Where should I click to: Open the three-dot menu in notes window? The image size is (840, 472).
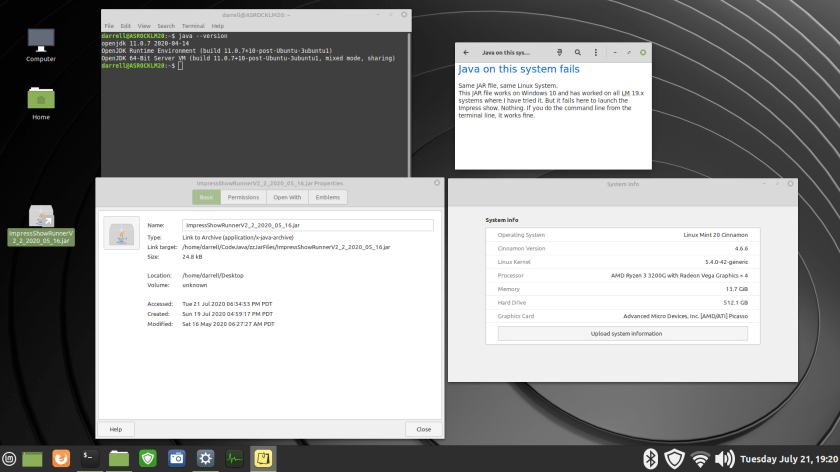pyautogui.click(x=596, y=52)
